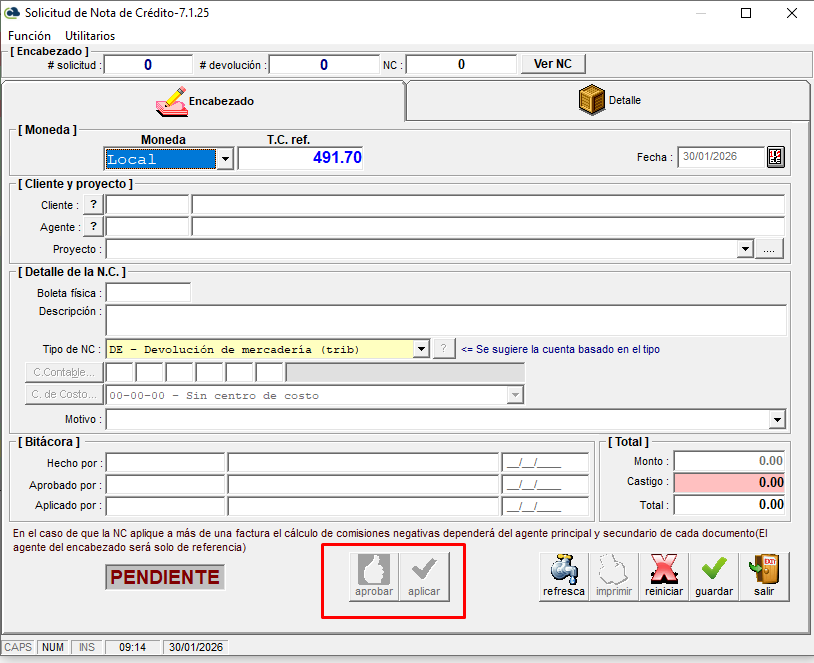This screenshot has width=814, height=663.
Task: Expand the Tipo de NC dropdown arrow
Action: click(x=421, y=349)
